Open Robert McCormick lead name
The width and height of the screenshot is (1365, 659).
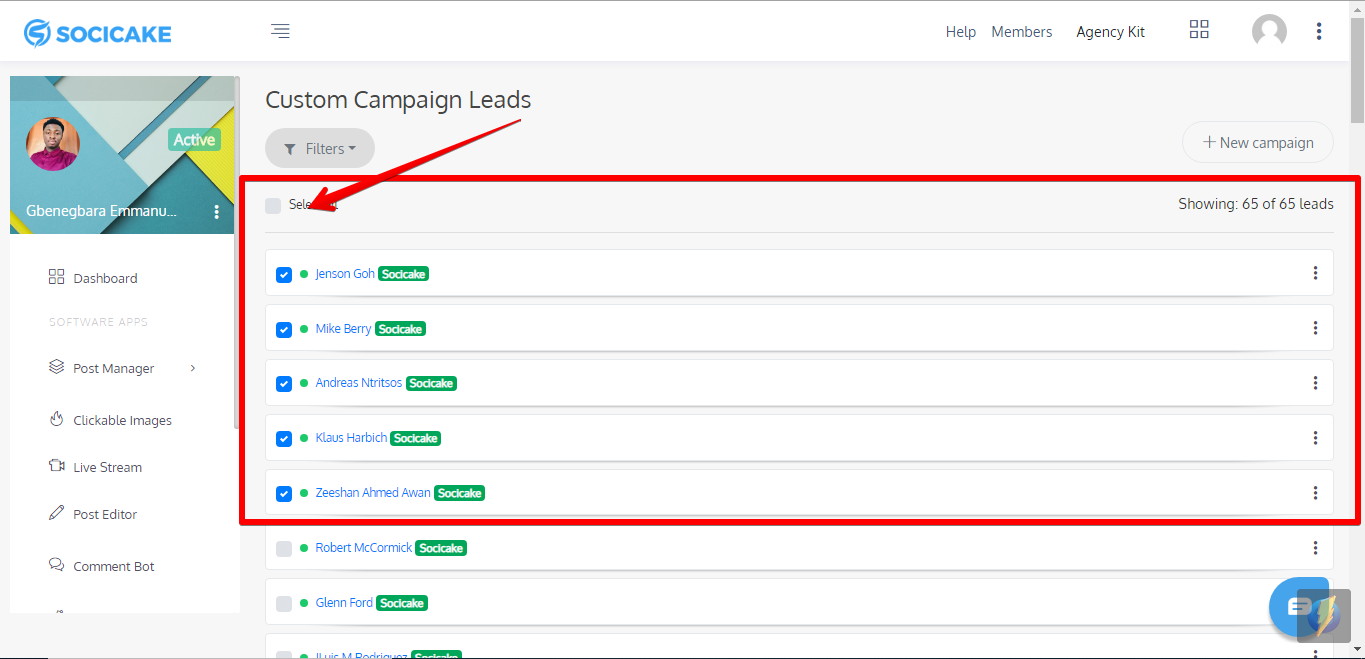(x=363, y=548)
